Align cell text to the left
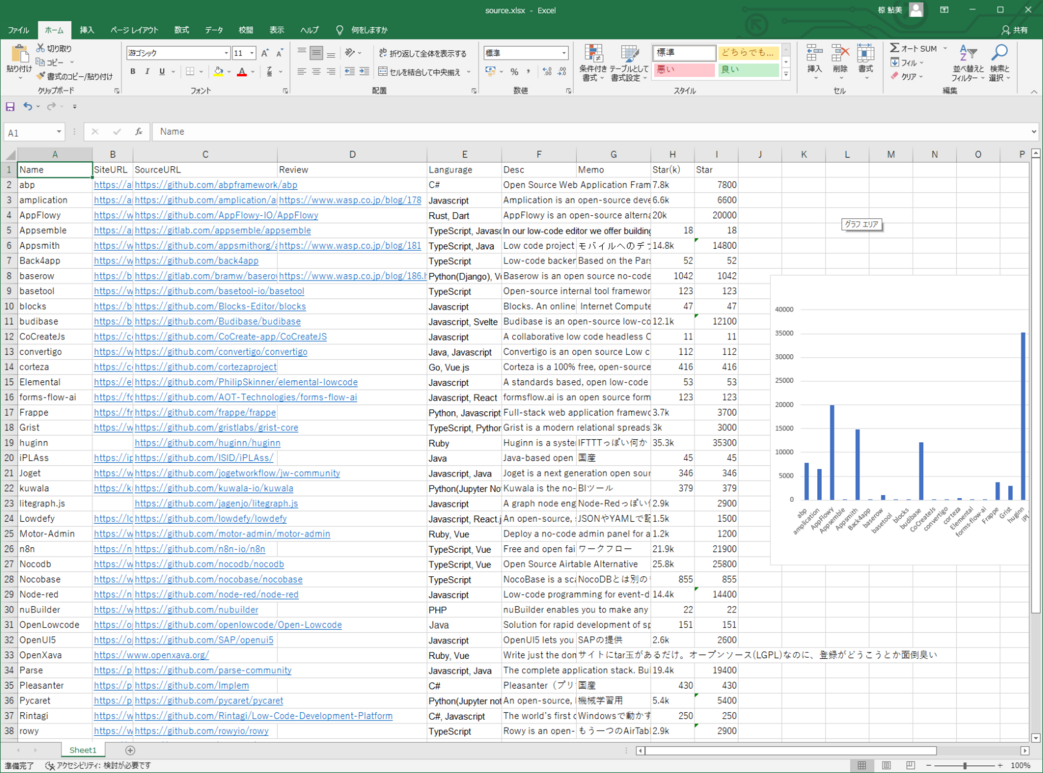The image size is (1043, 773). [x=301, y=72]
